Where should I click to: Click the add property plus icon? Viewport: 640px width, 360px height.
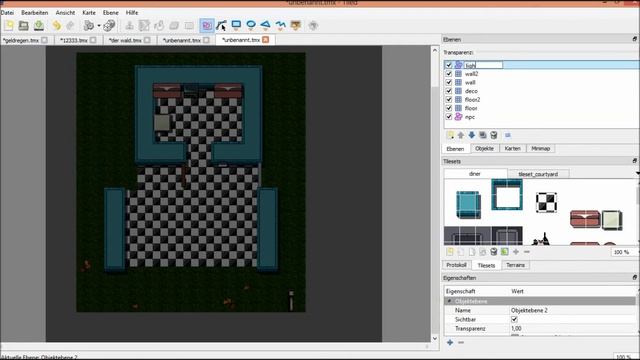pyautogui.click(x=450, y=342)
